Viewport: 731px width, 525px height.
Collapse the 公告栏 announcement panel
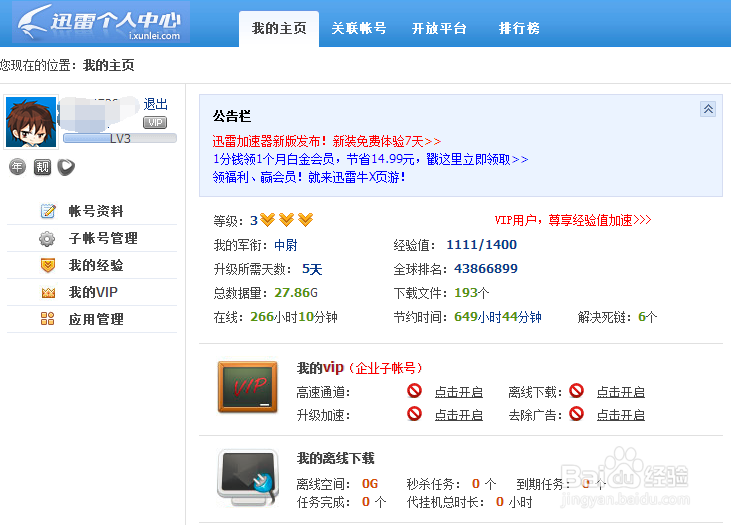coord(708,109)
